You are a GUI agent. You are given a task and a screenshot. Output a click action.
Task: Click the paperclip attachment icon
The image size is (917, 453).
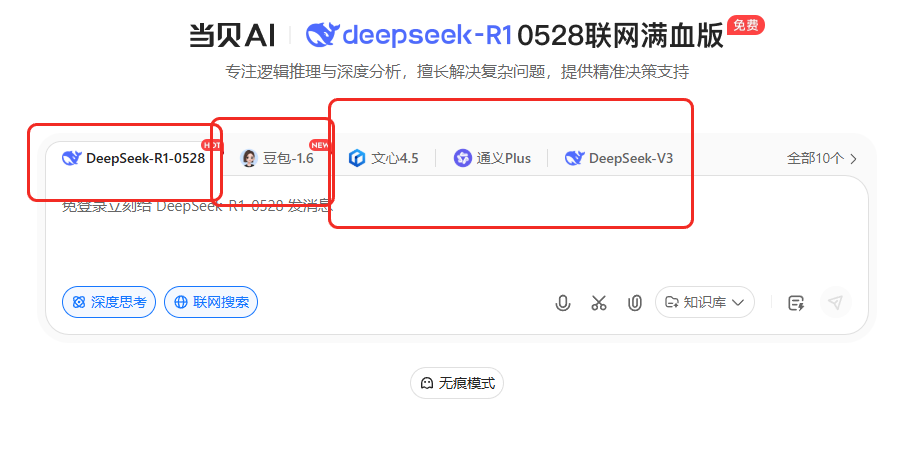[x=635, y=303]
